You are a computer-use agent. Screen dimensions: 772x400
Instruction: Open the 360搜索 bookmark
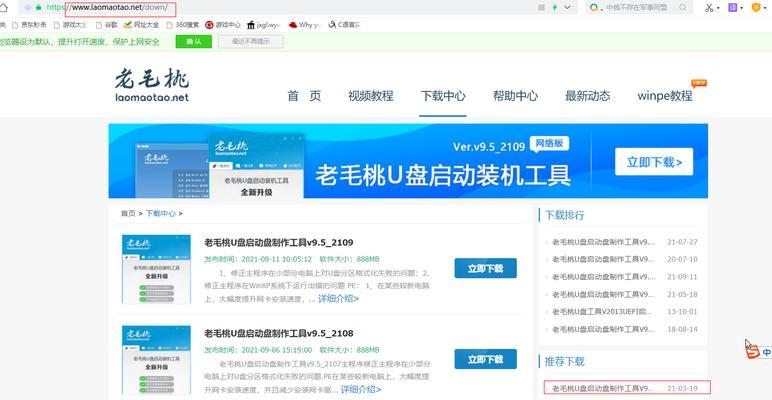pyautogui.click(x=182, y=25)
